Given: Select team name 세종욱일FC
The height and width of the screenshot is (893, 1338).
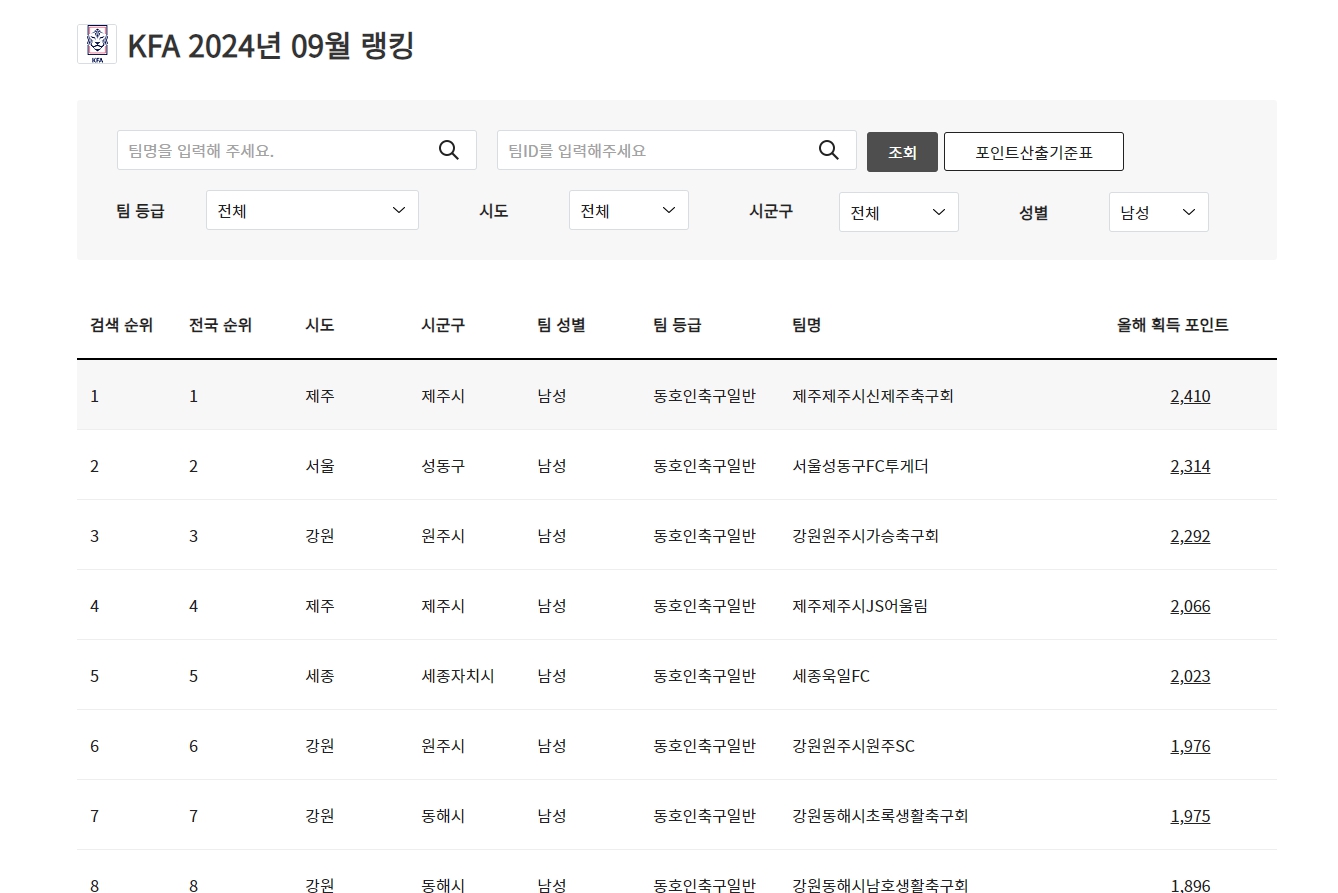Looking at the screenshot, I should [831, 676].
